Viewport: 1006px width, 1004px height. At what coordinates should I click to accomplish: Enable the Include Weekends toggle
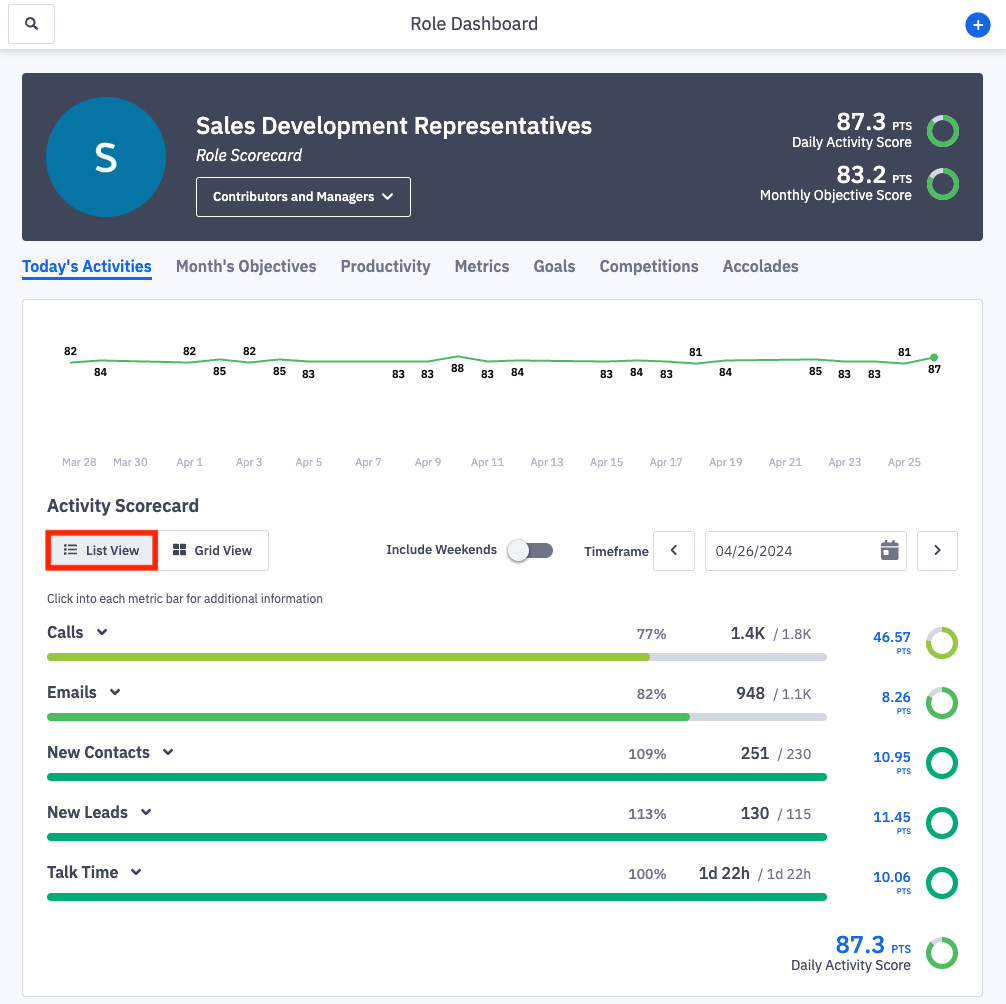point(529,551)
